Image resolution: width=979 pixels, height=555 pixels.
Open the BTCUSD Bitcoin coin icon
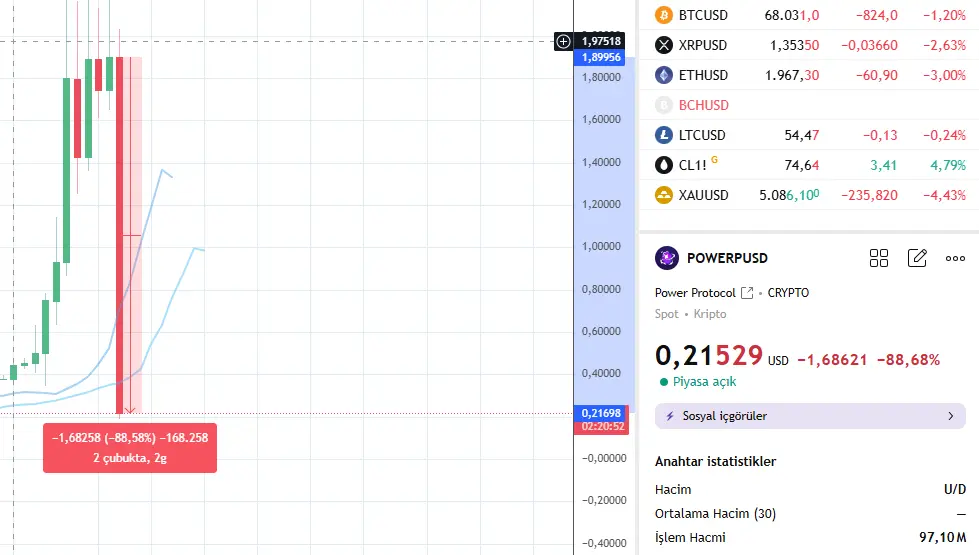click(x=664, y=15)
